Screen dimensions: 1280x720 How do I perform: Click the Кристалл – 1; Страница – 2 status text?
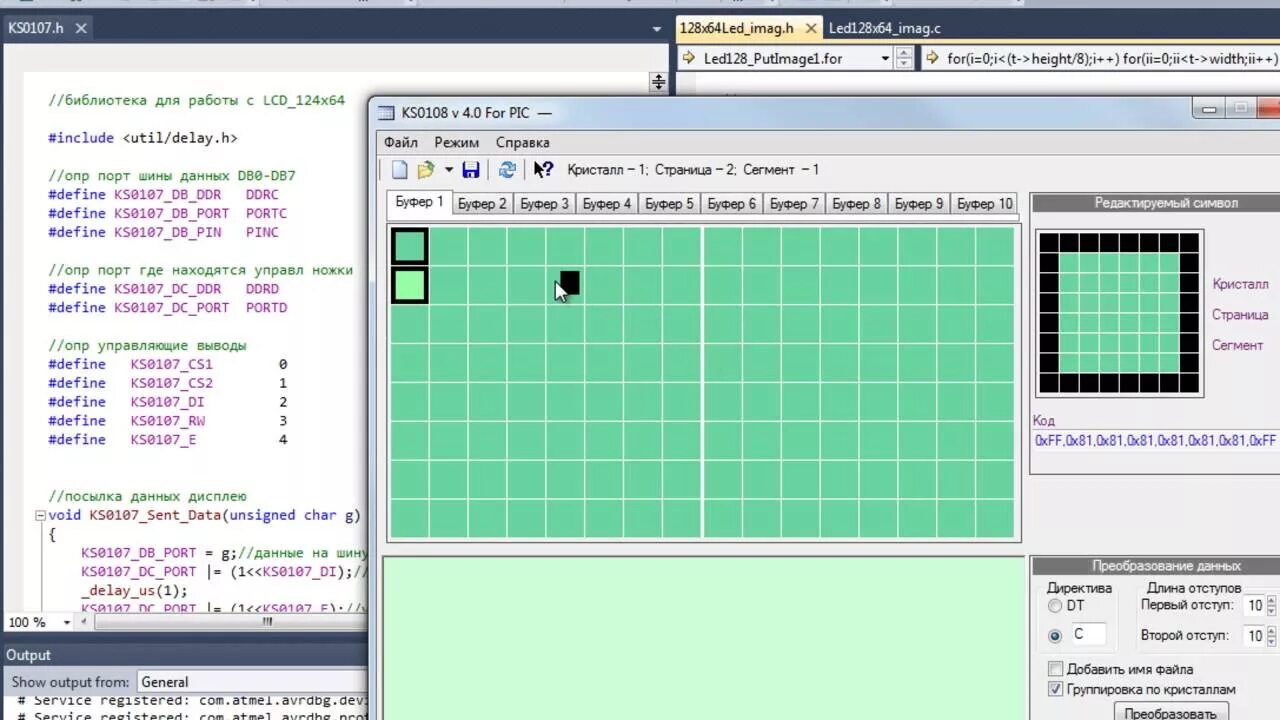[x=693, y=170]
